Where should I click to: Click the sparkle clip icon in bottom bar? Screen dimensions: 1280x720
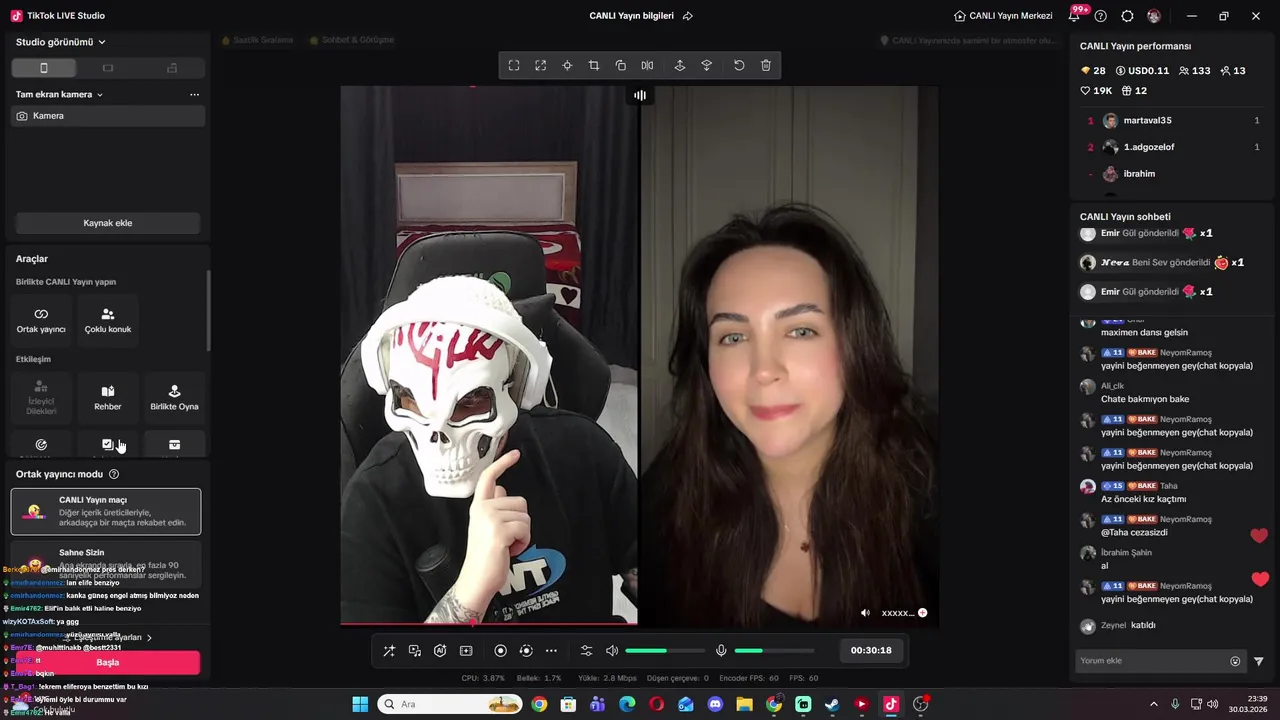[x=466, y=651]
